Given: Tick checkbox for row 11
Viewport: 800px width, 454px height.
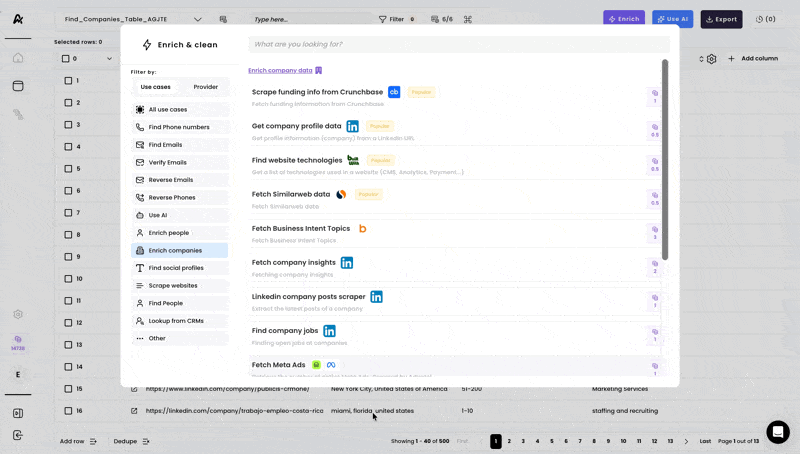Looking at the screenshot, I should pyautogui.click(x=68, y=300).
